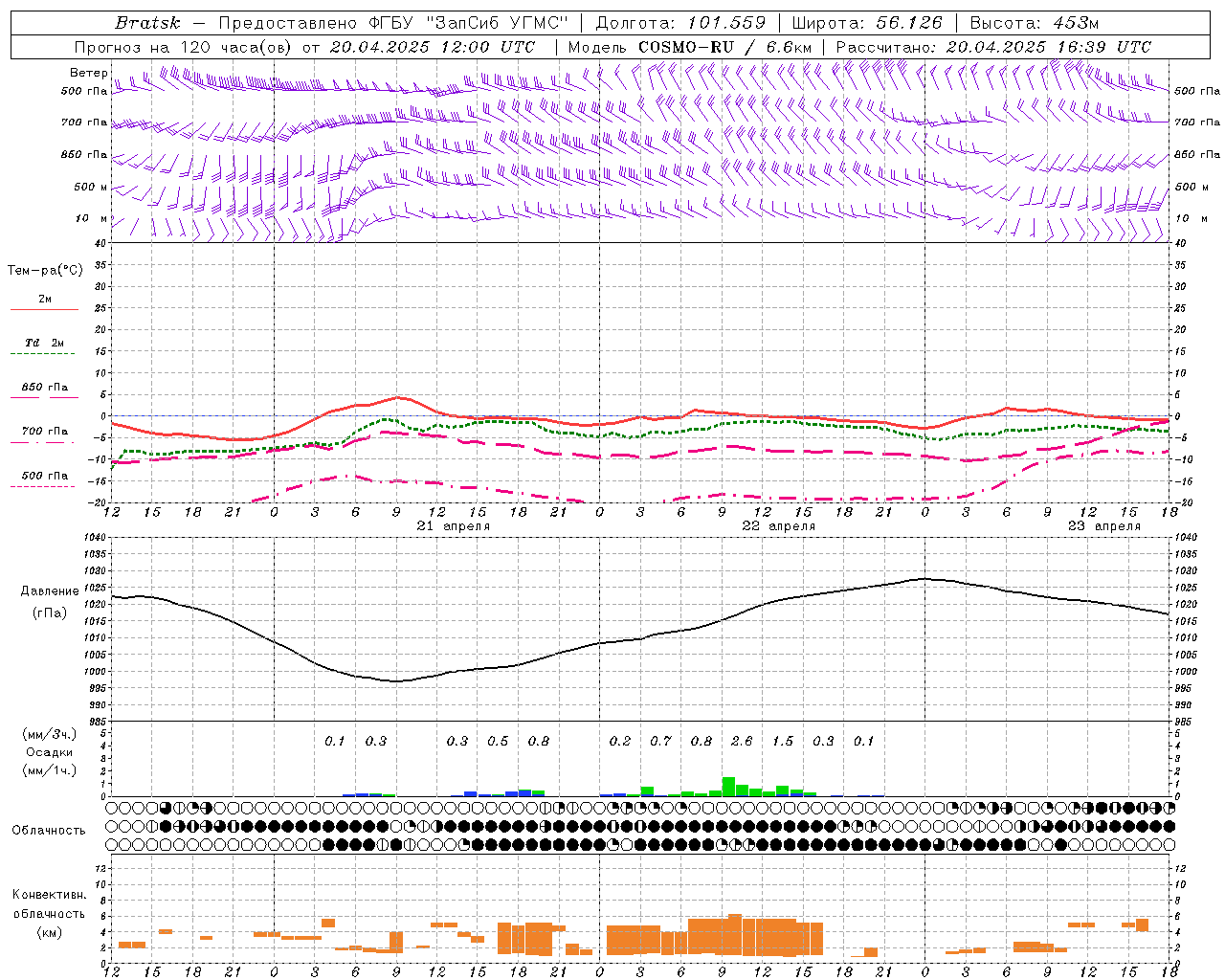Click the Ветер wind panel label
This screenshot has height=980, width=1225.
coord(88,73)
